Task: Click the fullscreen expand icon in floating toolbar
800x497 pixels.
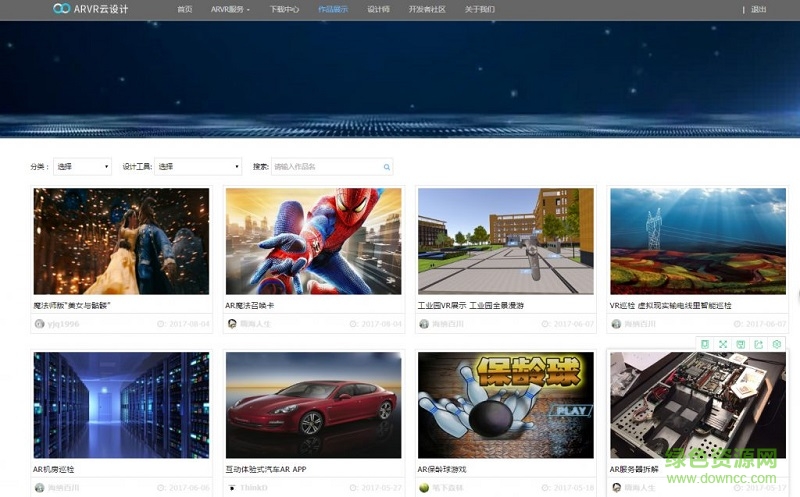Action: click(x=722, y=344)
